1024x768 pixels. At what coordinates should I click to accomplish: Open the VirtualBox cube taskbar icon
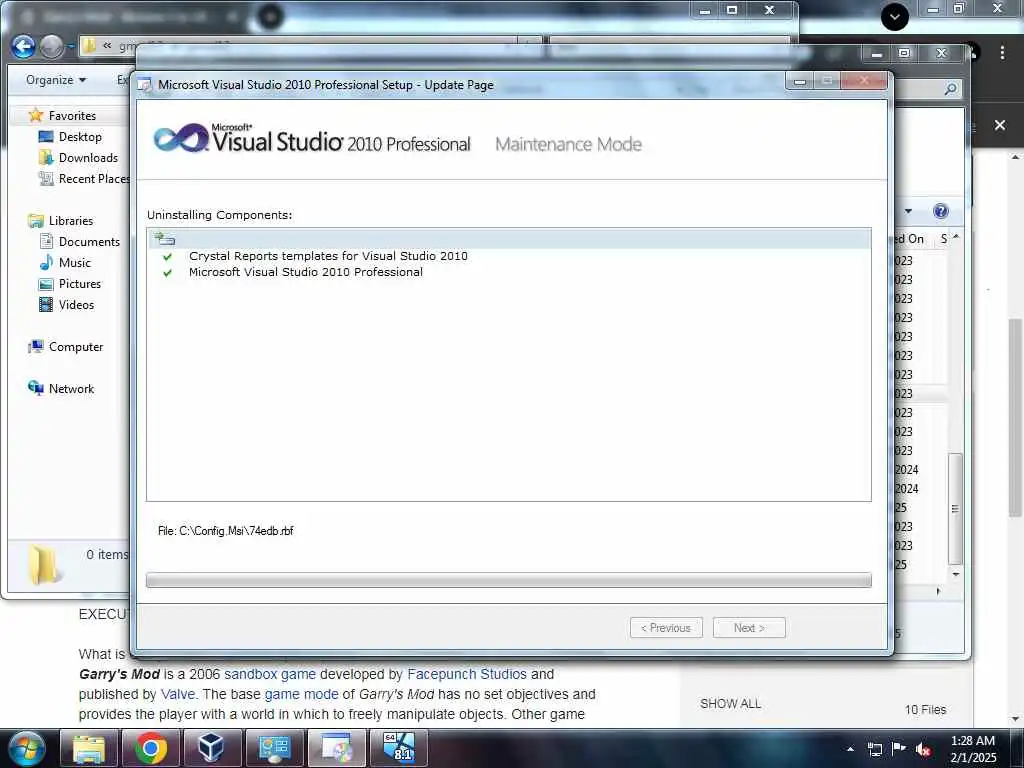pyautogui.click(x=212, y=748)
